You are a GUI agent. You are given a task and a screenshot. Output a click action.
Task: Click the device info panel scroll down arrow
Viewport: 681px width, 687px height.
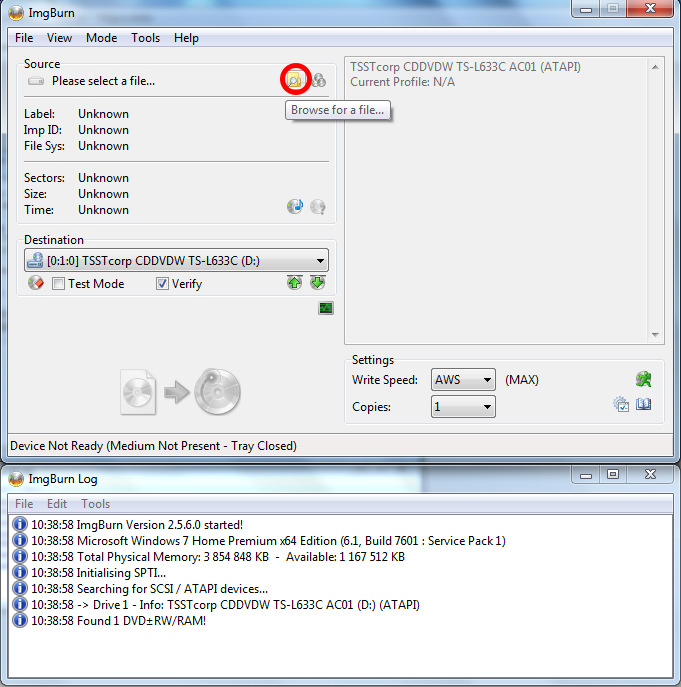[655, 335]
